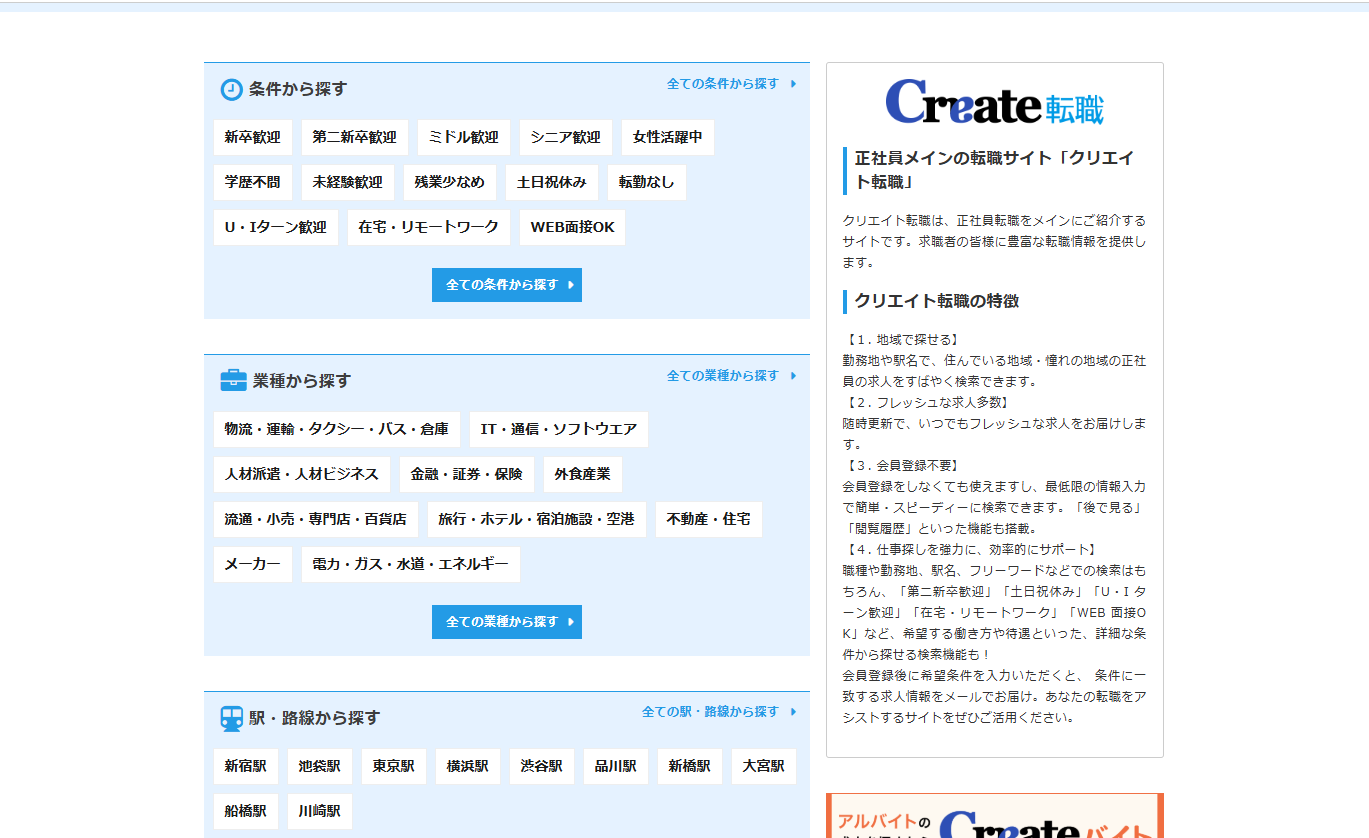Open the Createバイト banner image

[994, 817]
